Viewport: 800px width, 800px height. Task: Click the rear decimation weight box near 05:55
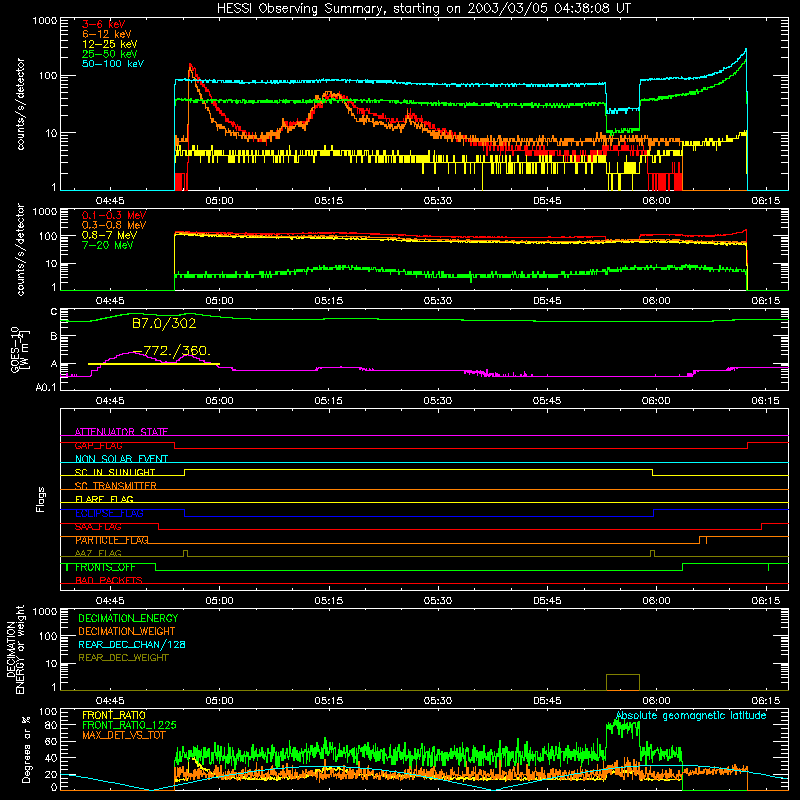622,682
